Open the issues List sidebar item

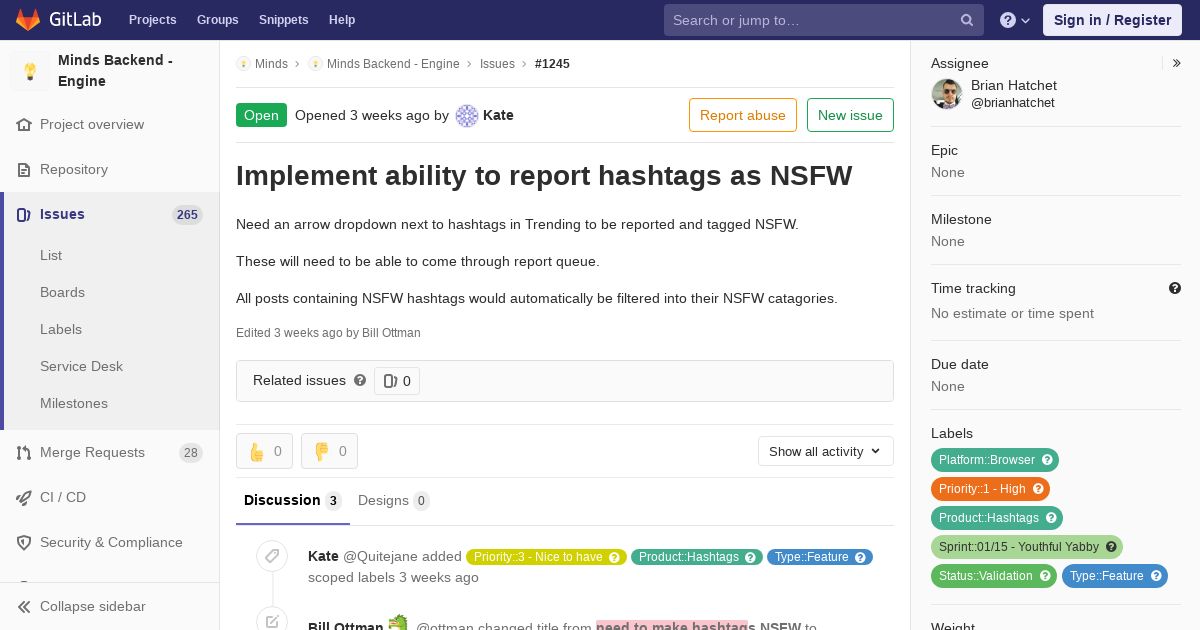tap(51, 255)
